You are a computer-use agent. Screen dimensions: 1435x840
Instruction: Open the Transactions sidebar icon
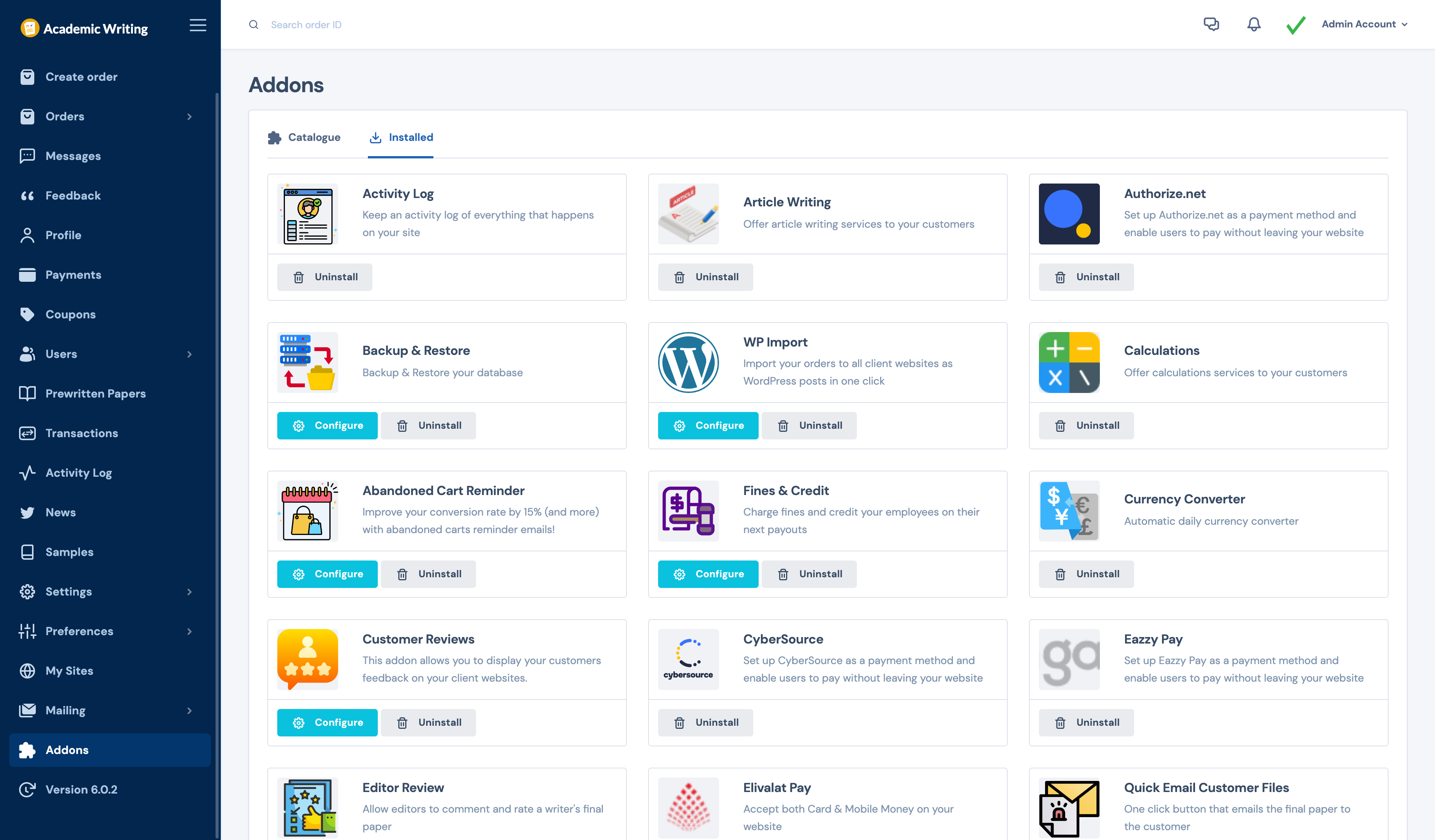coord(27,433)
